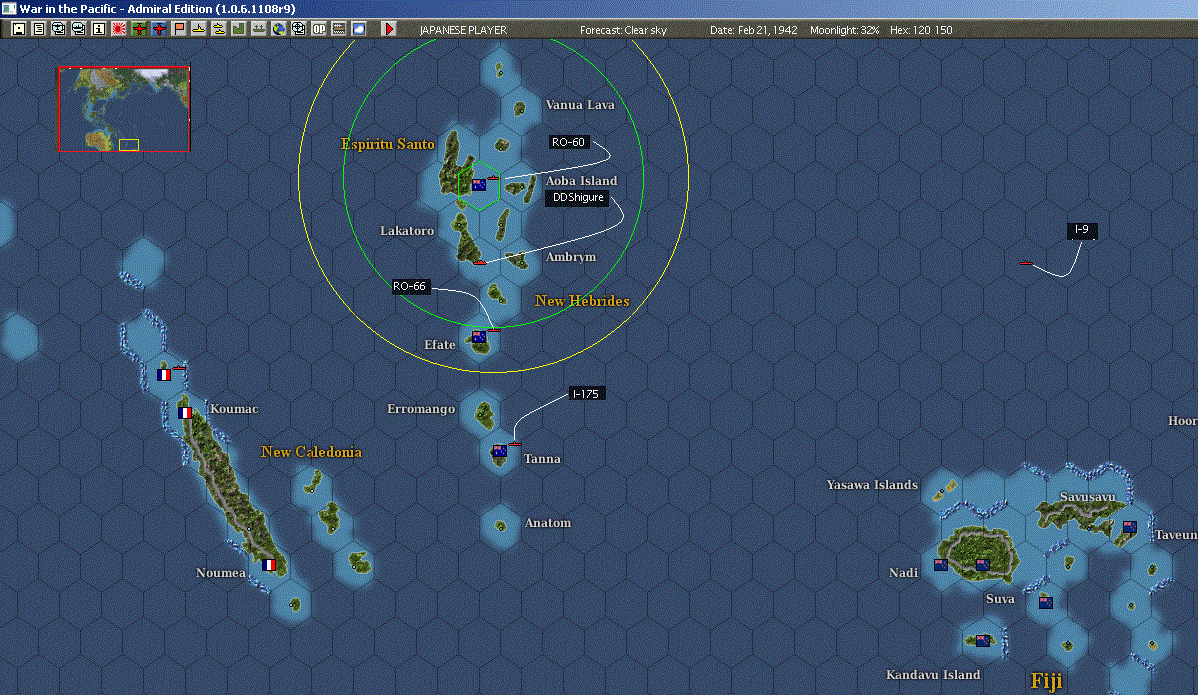Click the striped list toolbar icon
This screenshot has height=695, width=1198.
(x=338, y=29)
